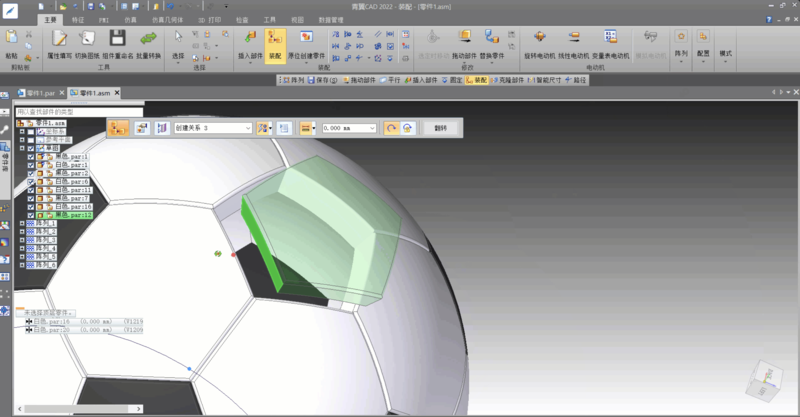Click the 属性填写 tool icon
Image resolution: width=800 pixels, height=417 pixels.
[x=59, y=39]
